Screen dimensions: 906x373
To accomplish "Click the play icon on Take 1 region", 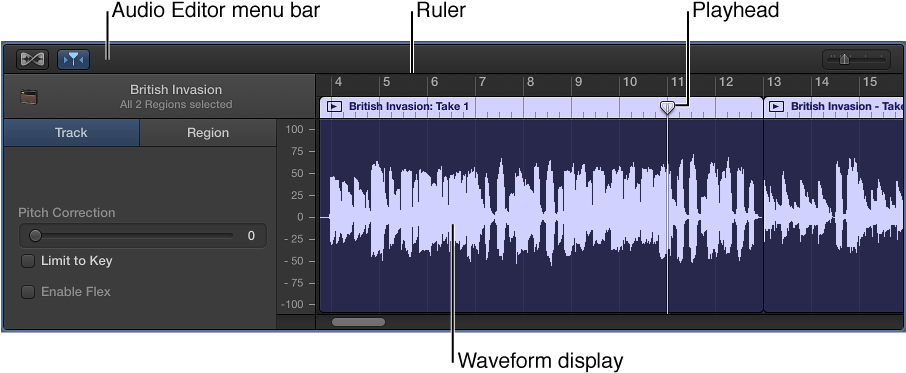I will [x=334, y=107].
